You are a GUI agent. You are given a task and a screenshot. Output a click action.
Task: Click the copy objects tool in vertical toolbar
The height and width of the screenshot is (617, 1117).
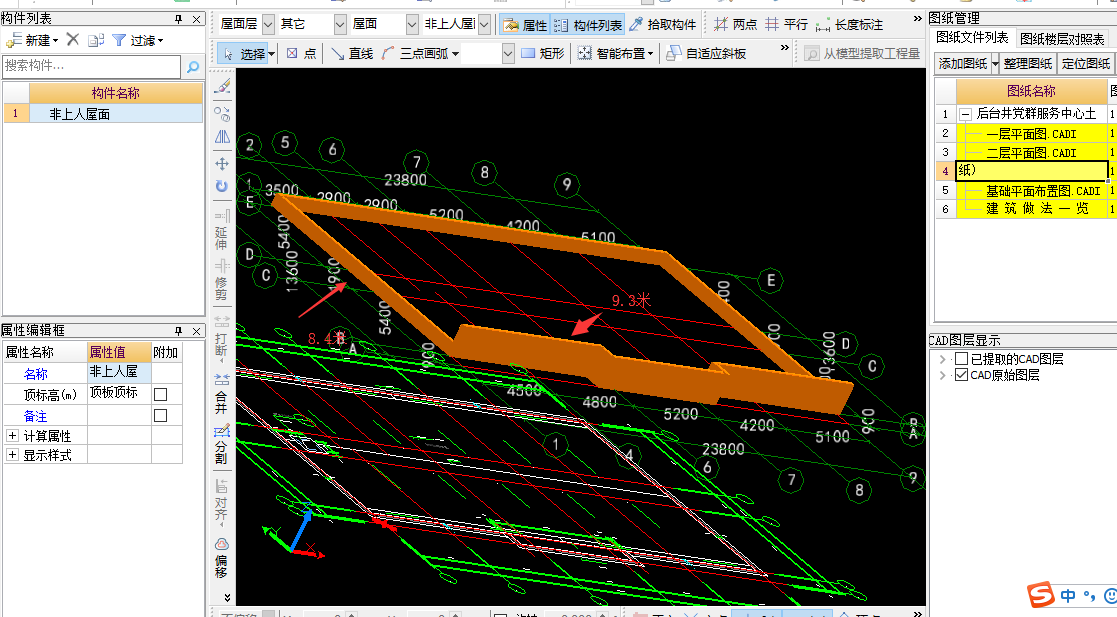(222, 113)
